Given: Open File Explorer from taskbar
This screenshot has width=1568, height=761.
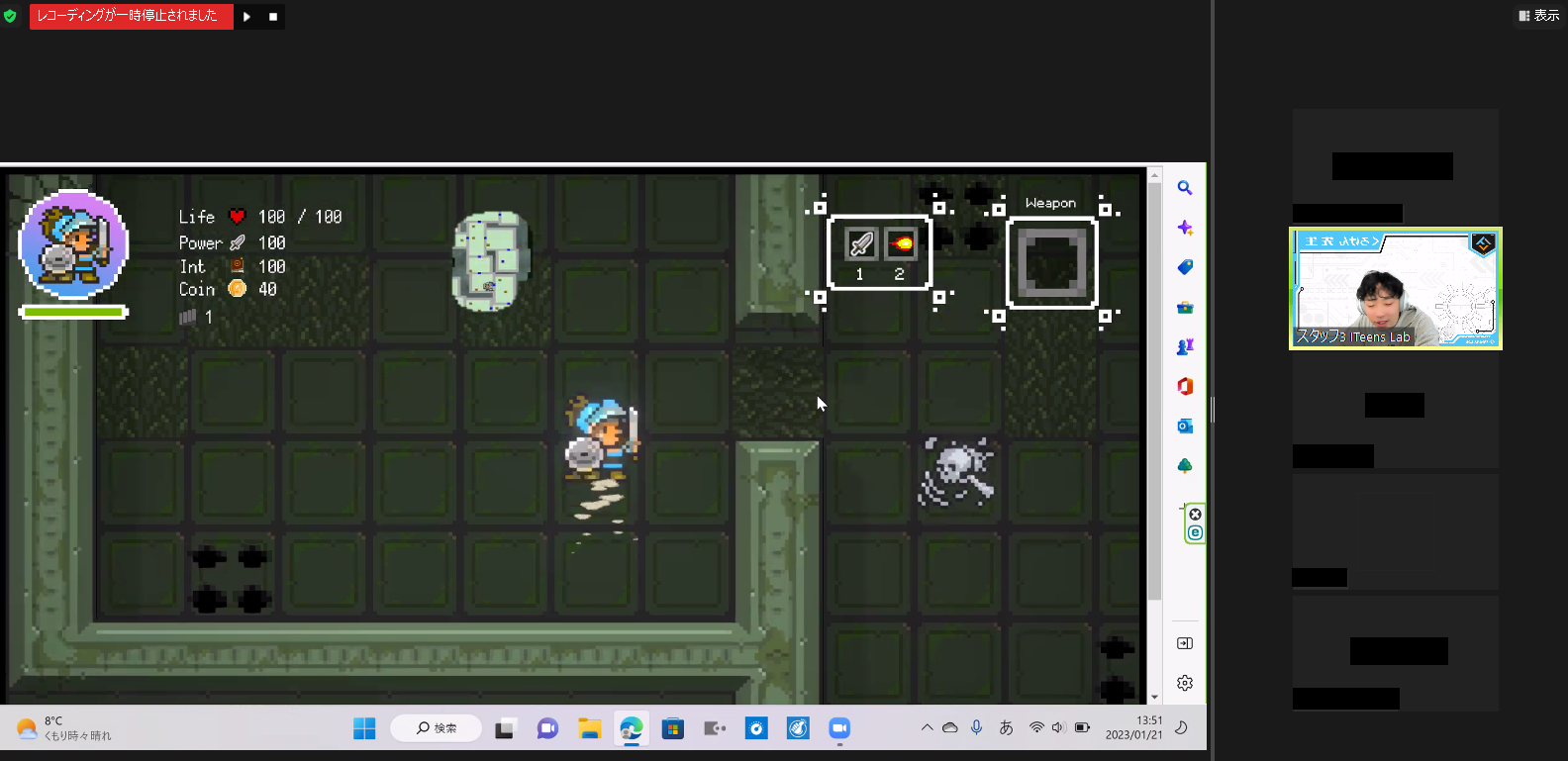Looking at the screenshot, I should 590,729.
